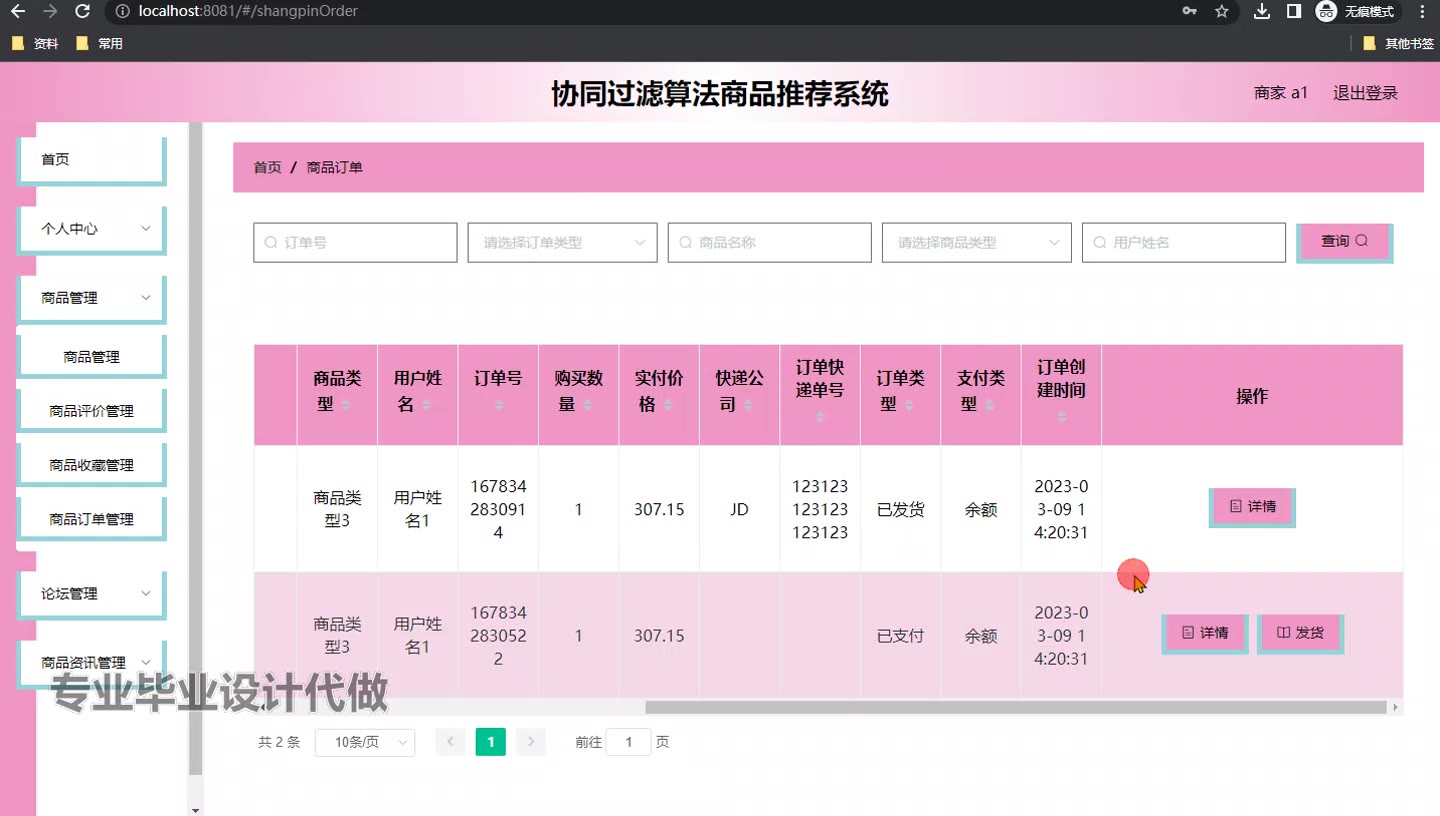Collapse the 商品管理 parent menu
1440x816 pixels.
pos(91,298)
